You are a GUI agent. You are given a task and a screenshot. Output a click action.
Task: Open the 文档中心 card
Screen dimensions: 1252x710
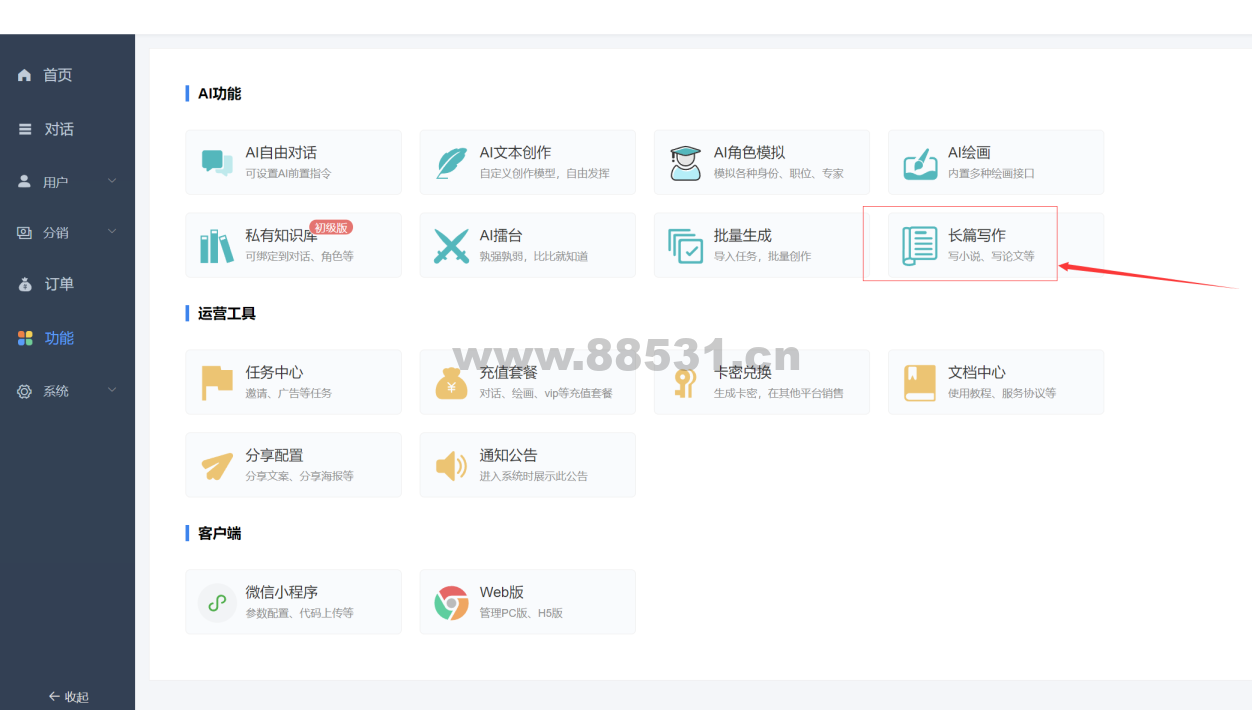[995, 382]
